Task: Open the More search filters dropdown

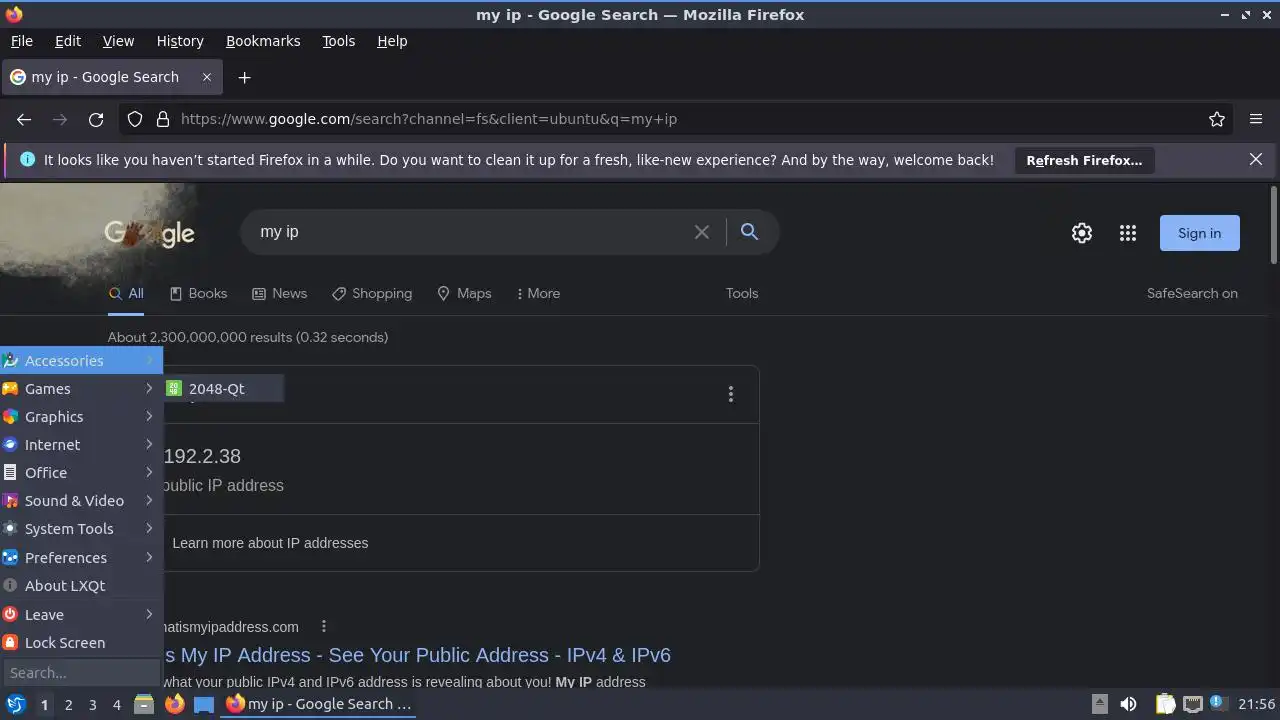Action: pyautogui.click(x=538, y=293)
